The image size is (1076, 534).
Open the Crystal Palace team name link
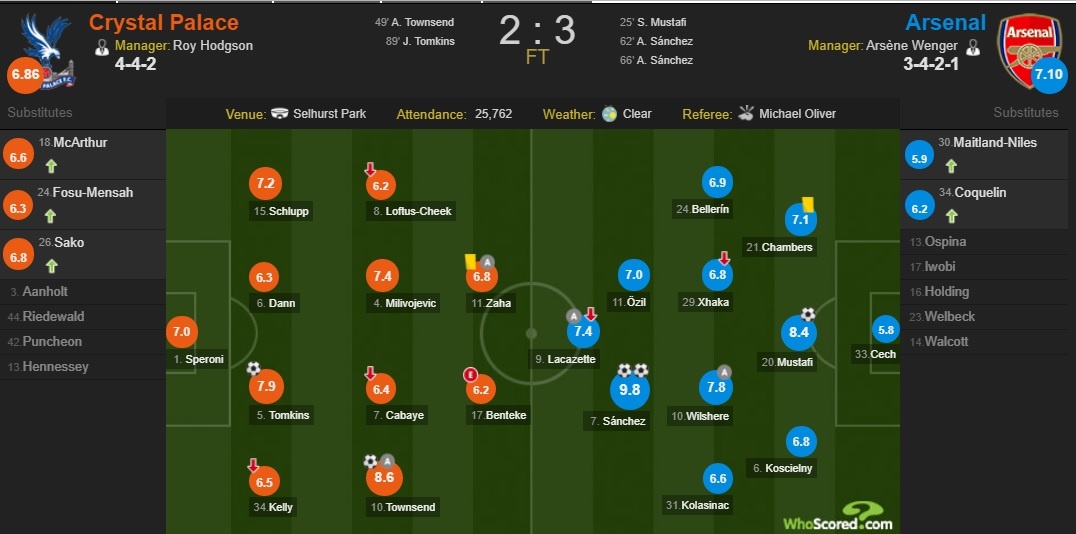[x=164, y=22]
